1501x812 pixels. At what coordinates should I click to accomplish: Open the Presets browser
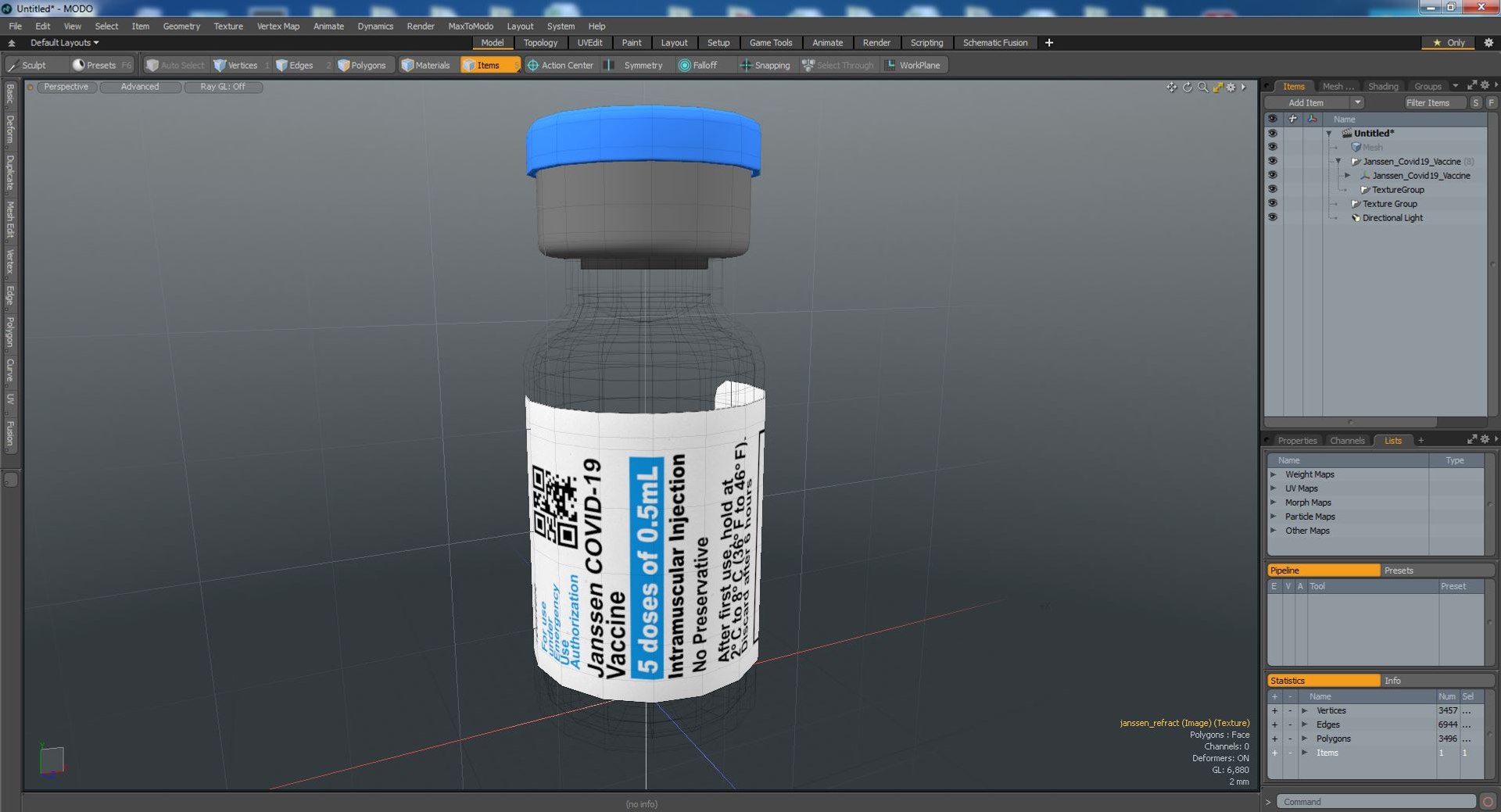click(102, 65)
